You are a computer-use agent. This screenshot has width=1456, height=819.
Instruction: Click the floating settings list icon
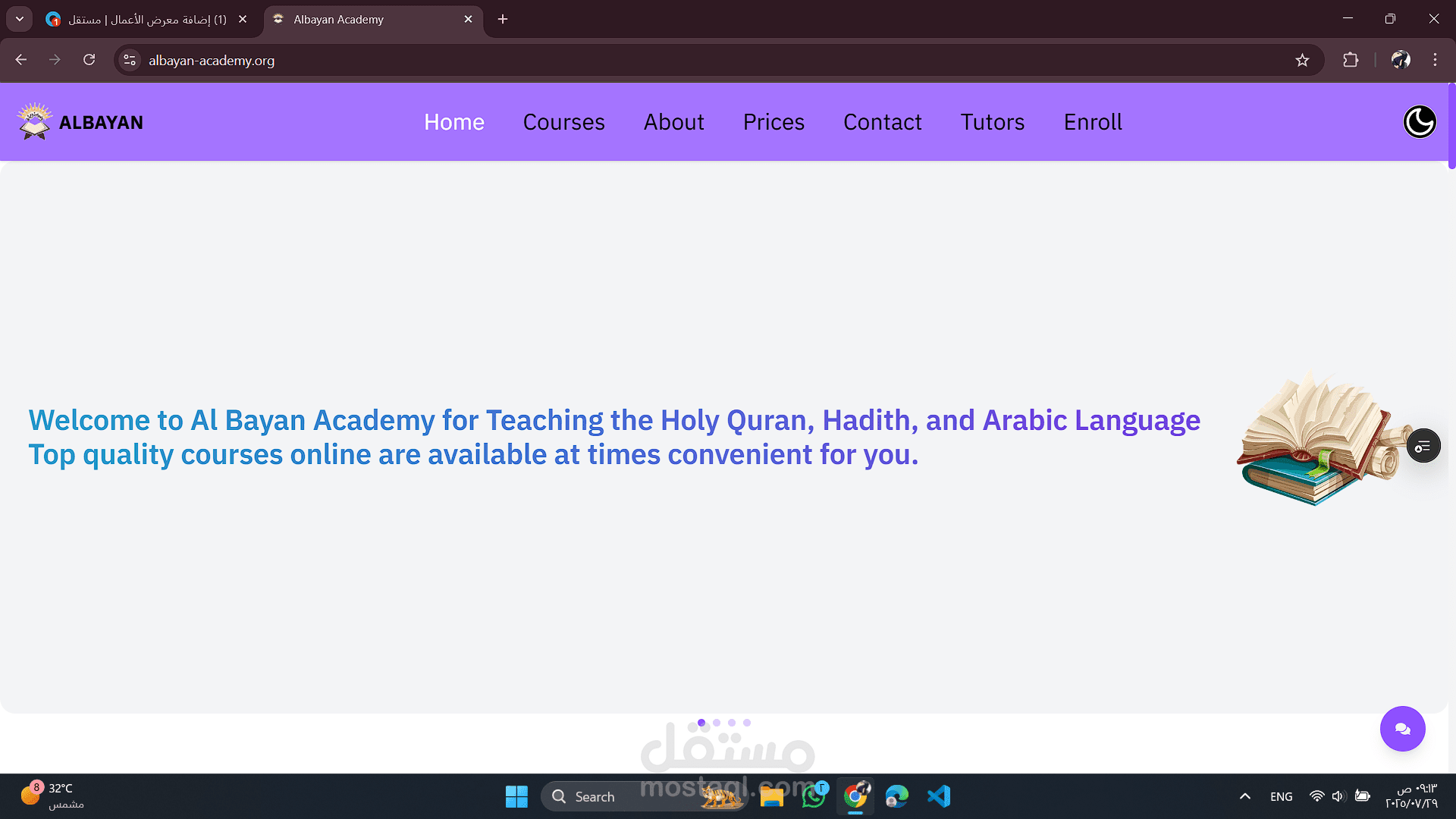point(1423,446)
